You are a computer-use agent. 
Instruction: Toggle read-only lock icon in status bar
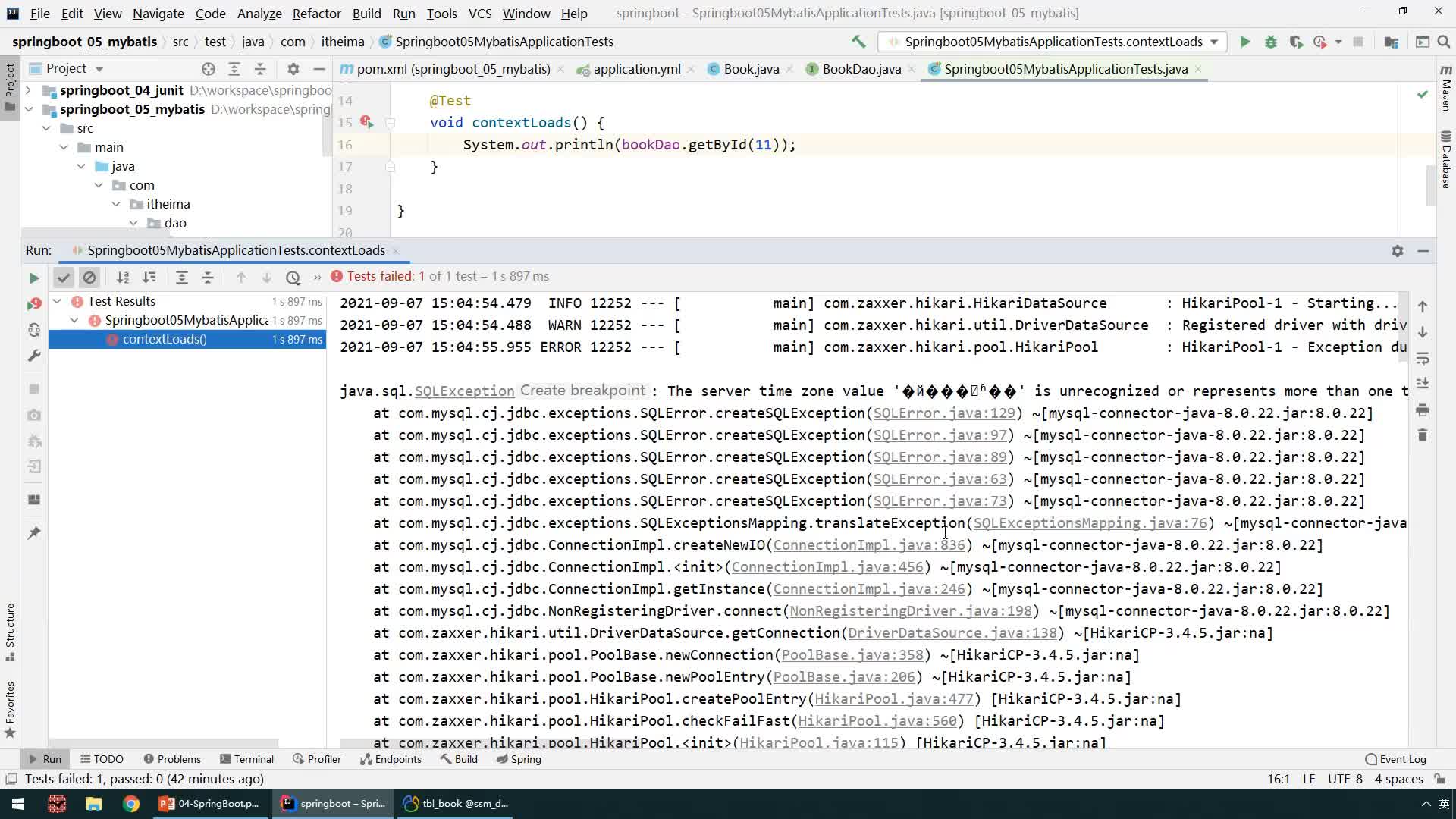point(1439,779)
